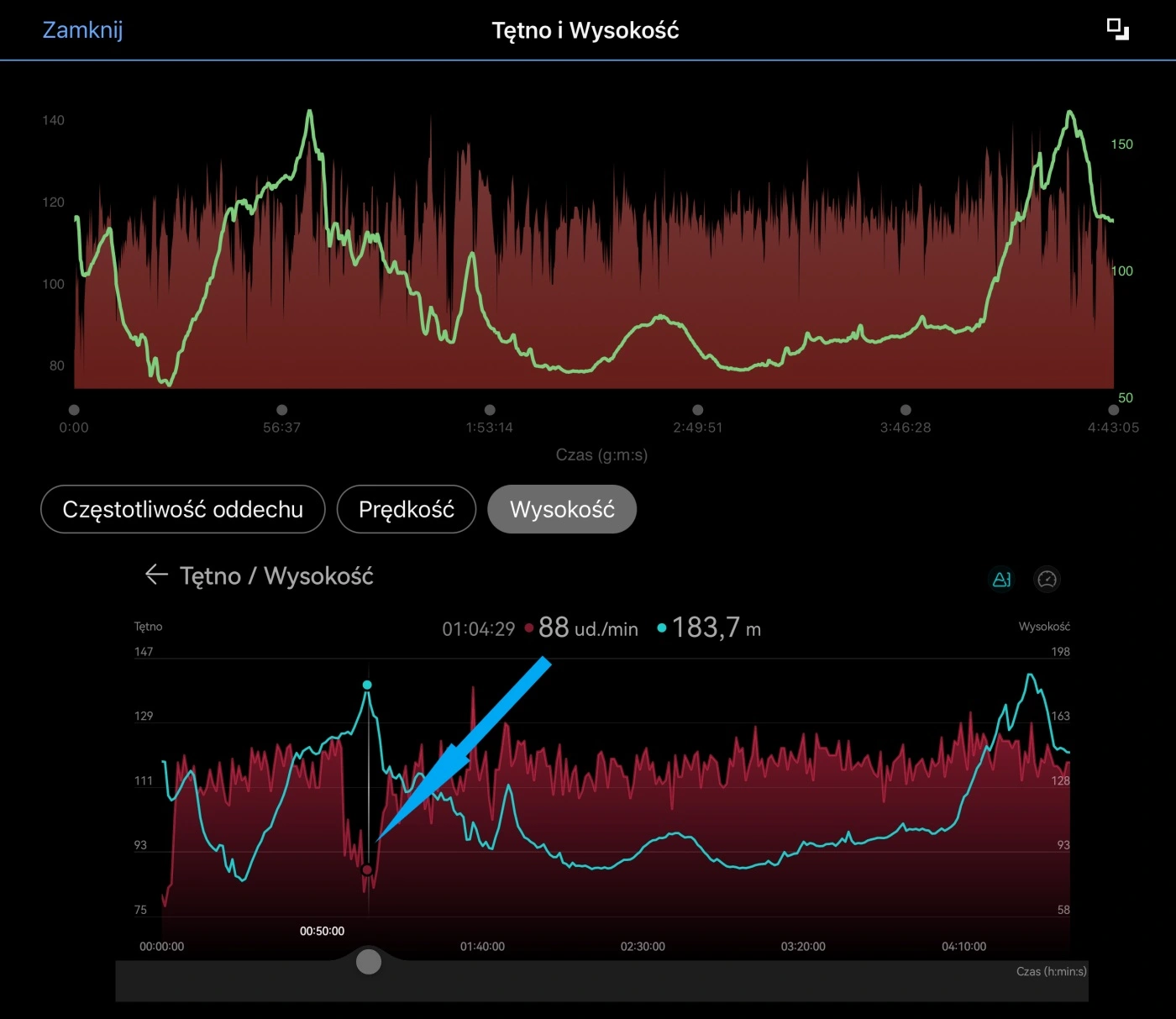Click the 4:43:05 end time marker dot

[x=1113, y=410]
